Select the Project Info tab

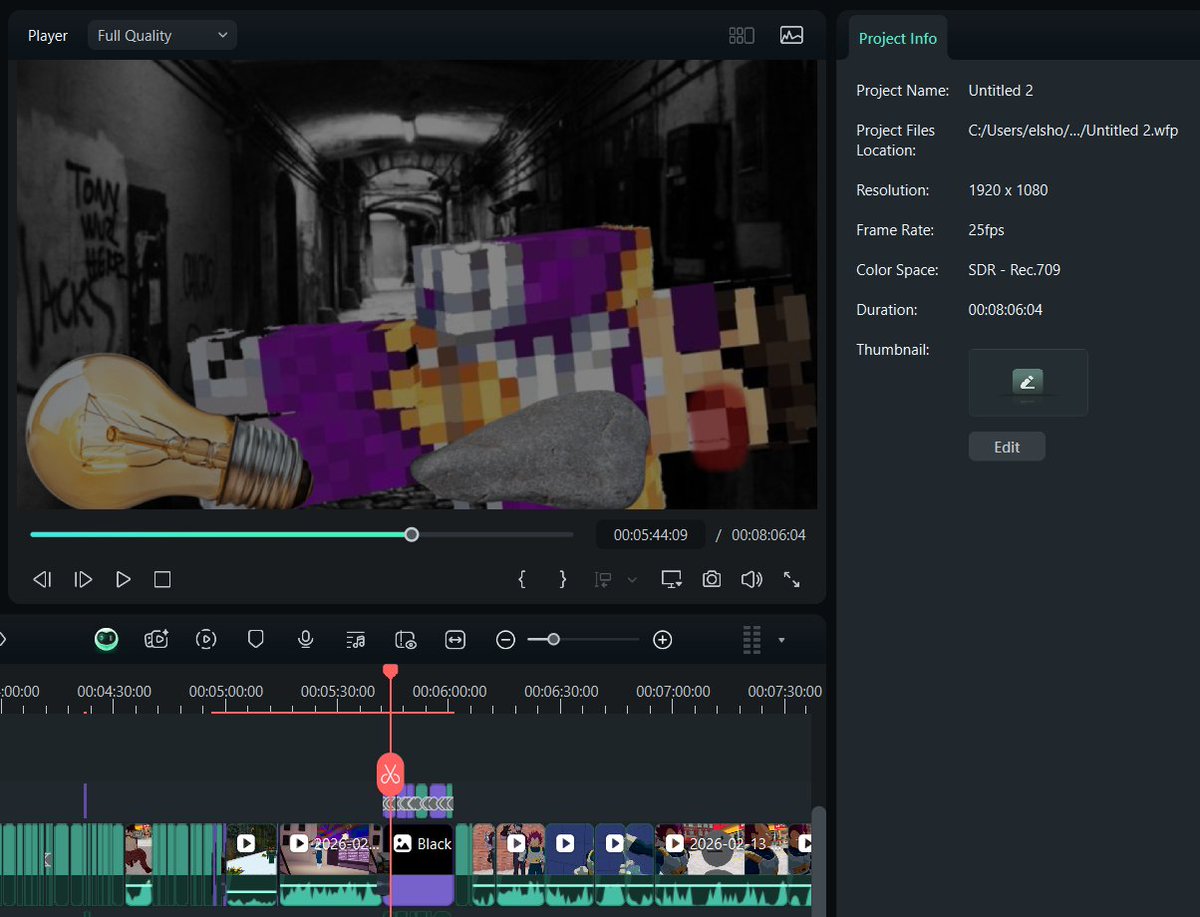point(897,38)
